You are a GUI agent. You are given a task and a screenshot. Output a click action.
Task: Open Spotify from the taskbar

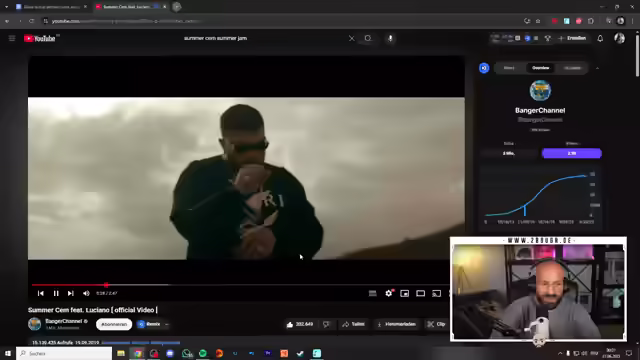(x=203, y=353)
